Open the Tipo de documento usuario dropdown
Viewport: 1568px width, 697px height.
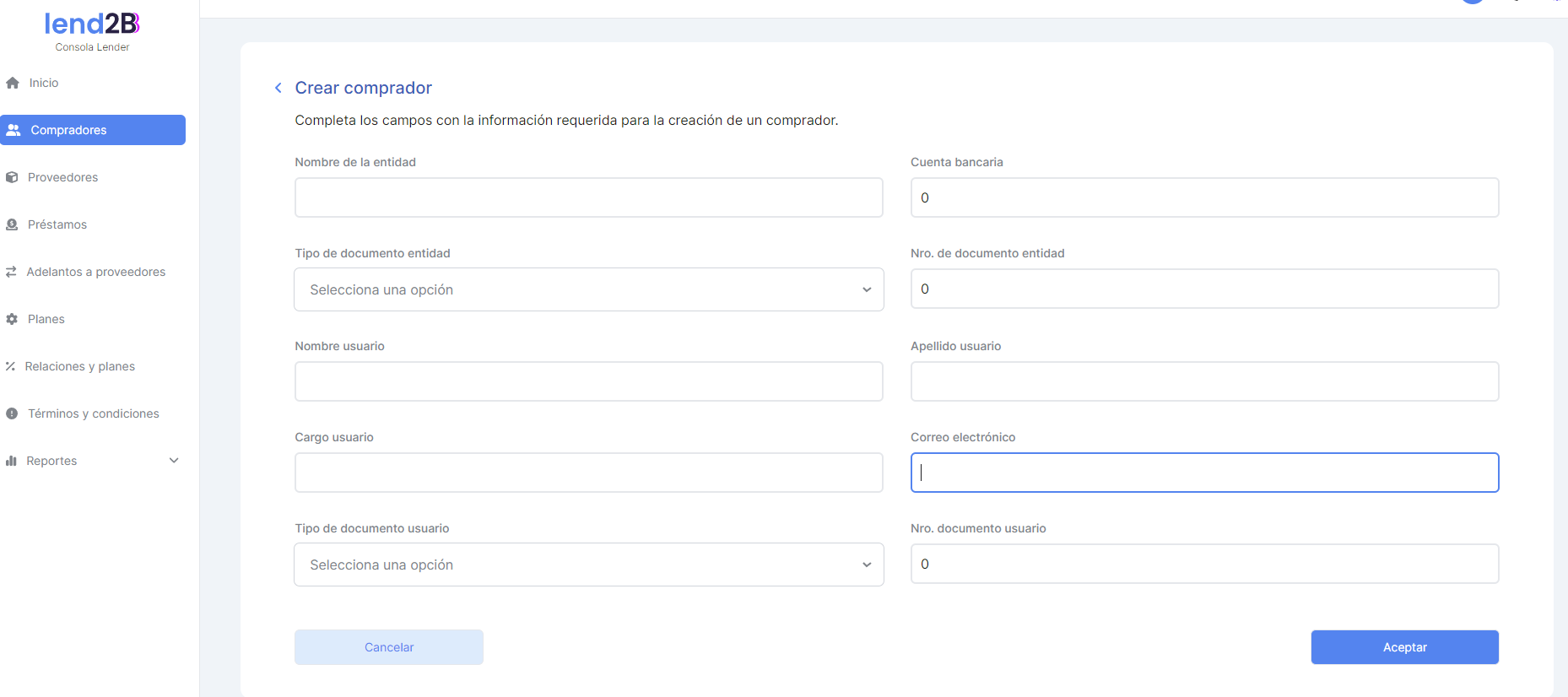pyautogui.click(x=588, y=565)
